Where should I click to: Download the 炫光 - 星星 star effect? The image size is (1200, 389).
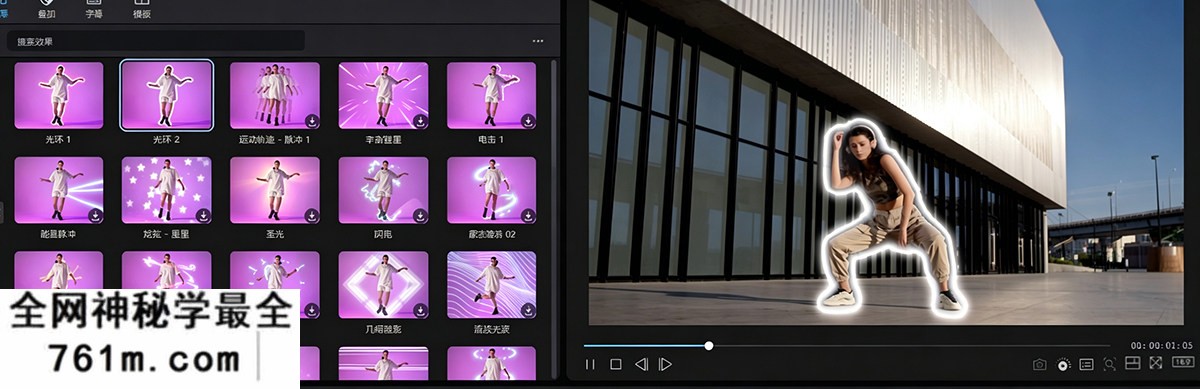pyautogui.click(x=204, y=215)
